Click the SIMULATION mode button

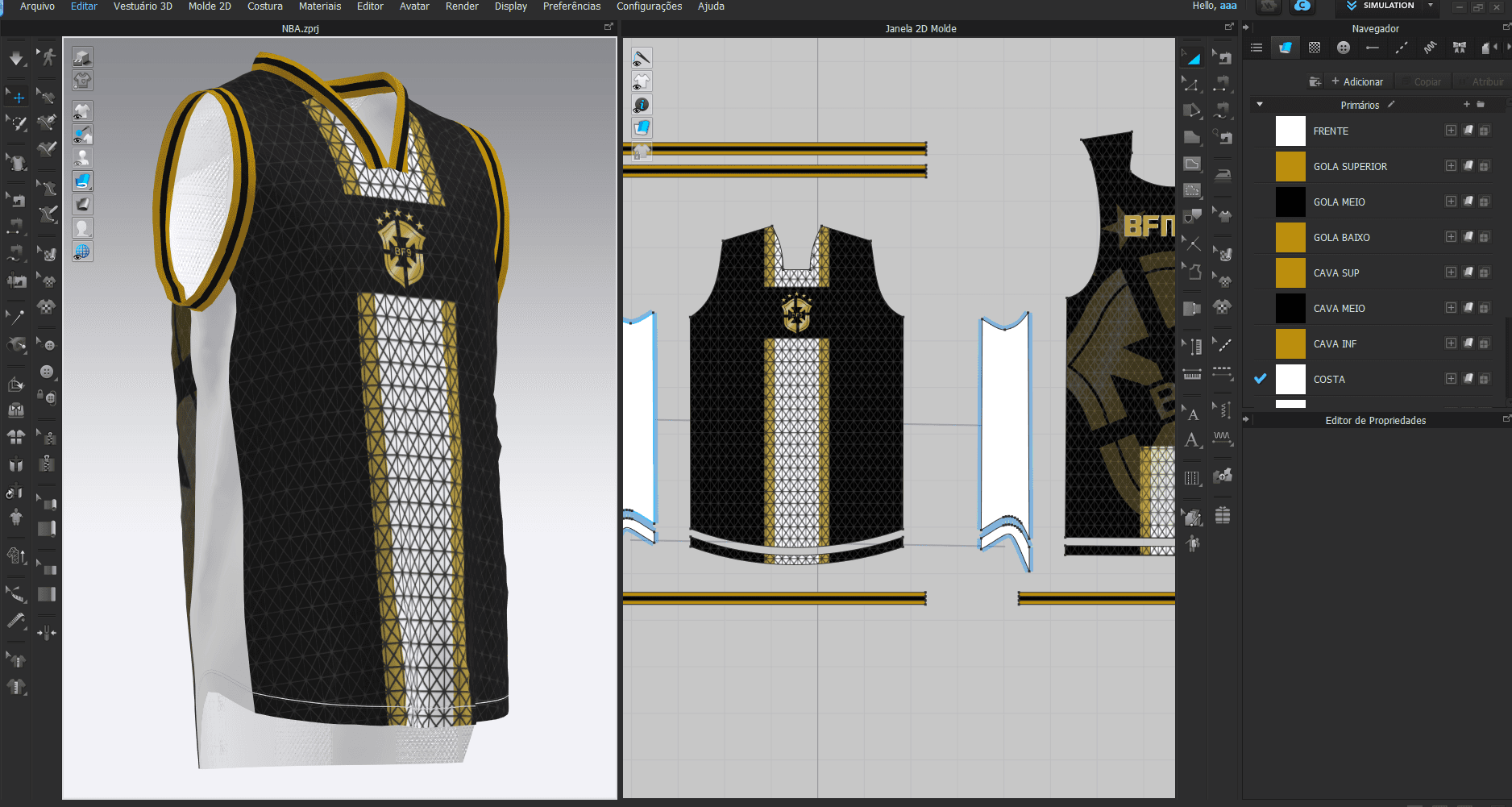[1381, 6]
